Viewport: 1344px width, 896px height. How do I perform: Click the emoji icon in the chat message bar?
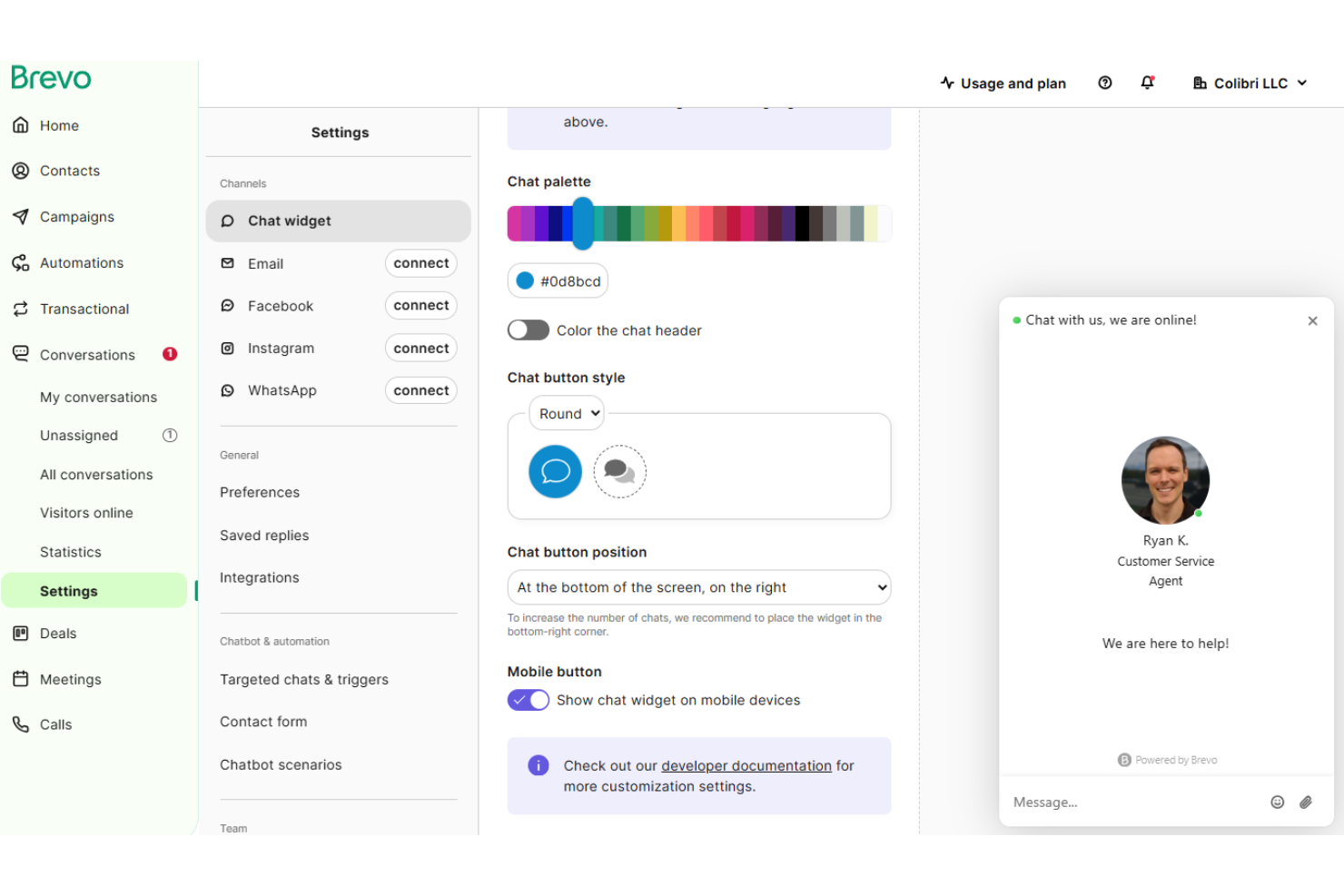click(1277, 802)
